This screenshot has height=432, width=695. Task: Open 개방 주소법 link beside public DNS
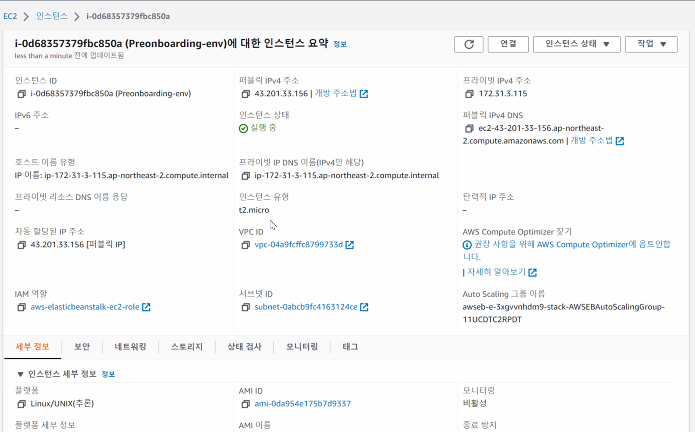point(592,141)
